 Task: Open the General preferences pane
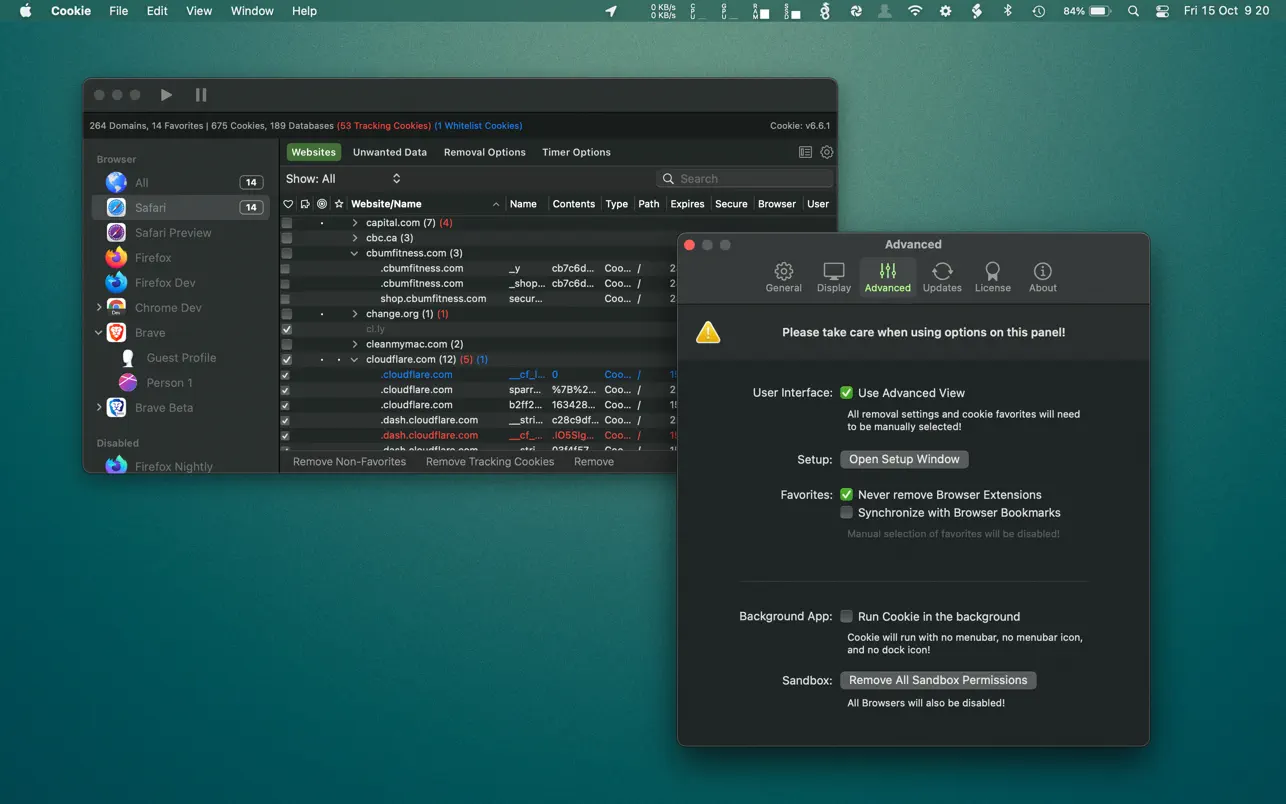pos(783,277)
